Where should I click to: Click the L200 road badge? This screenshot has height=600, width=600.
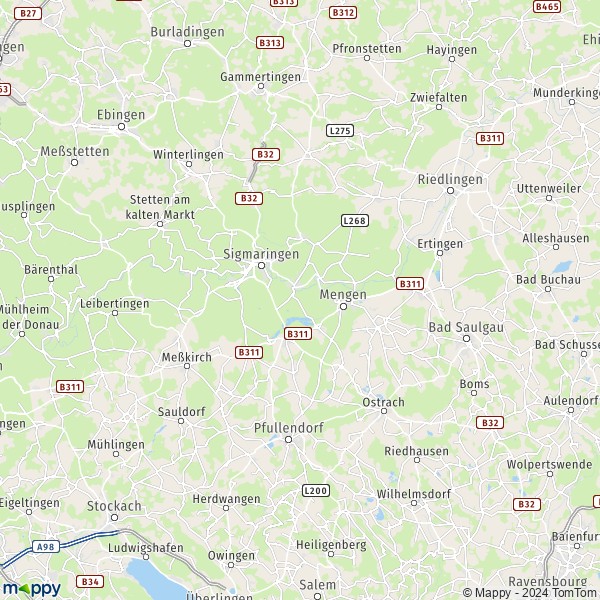pos(316,491)
